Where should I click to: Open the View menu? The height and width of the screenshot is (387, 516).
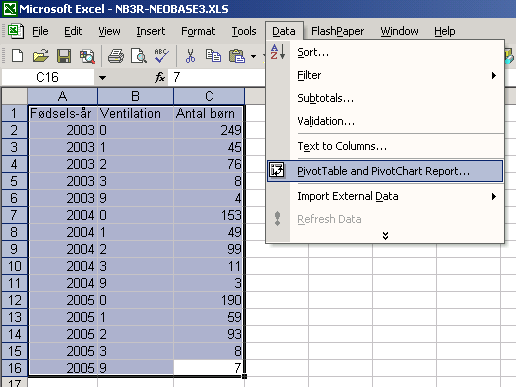coord(109,31)
